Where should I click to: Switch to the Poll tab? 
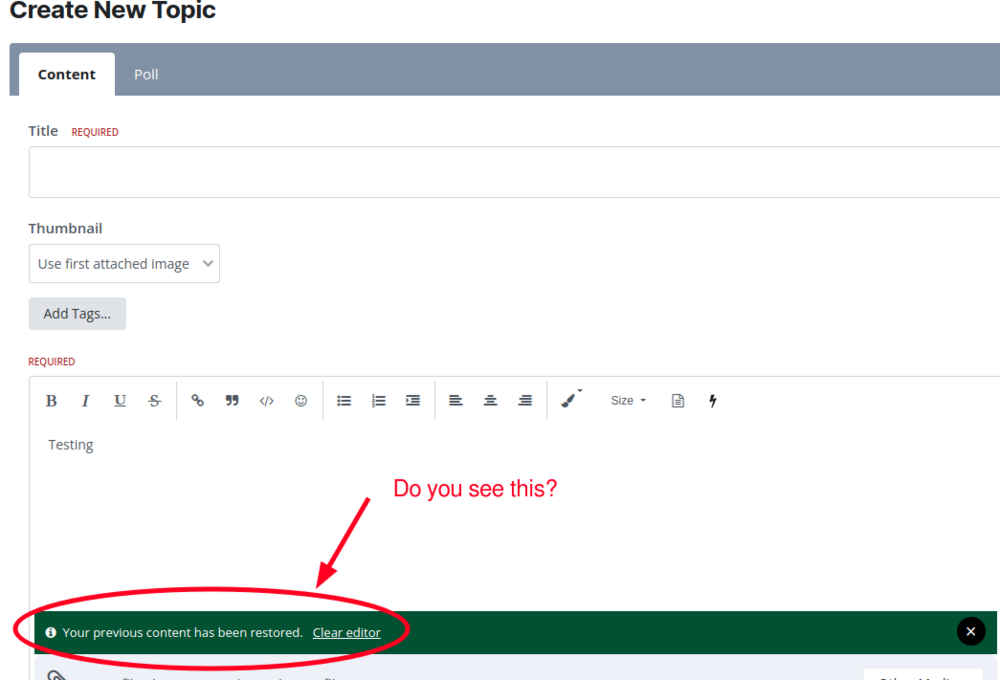coord(146,74)
